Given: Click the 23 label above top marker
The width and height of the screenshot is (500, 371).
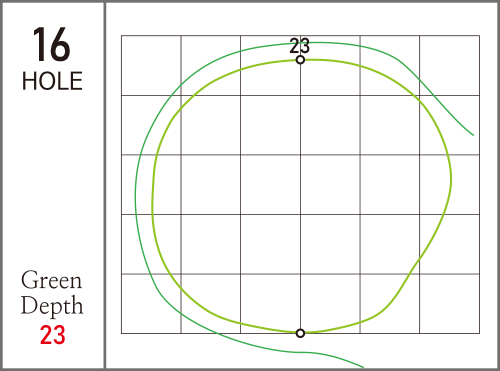Looking at the screenshot, I should (299, 46).
